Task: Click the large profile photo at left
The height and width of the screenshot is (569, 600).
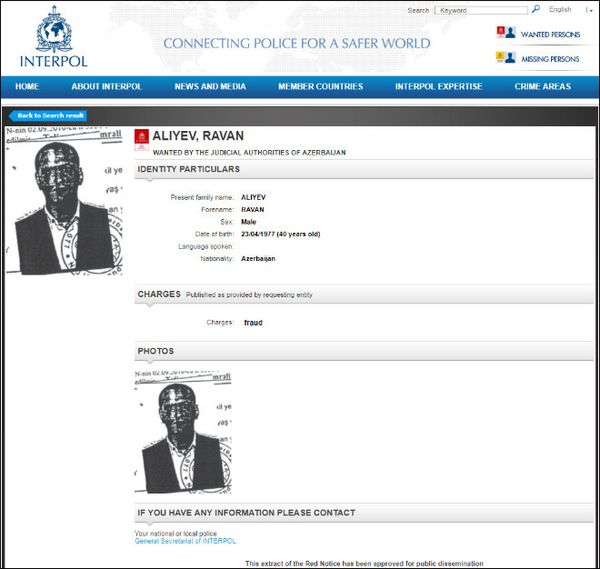Action: [64, 201]
